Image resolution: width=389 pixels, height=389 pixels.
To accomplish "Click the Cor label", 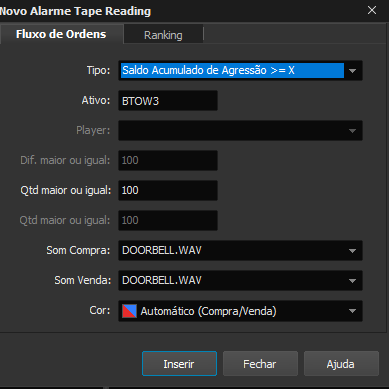I will [100, 310].
